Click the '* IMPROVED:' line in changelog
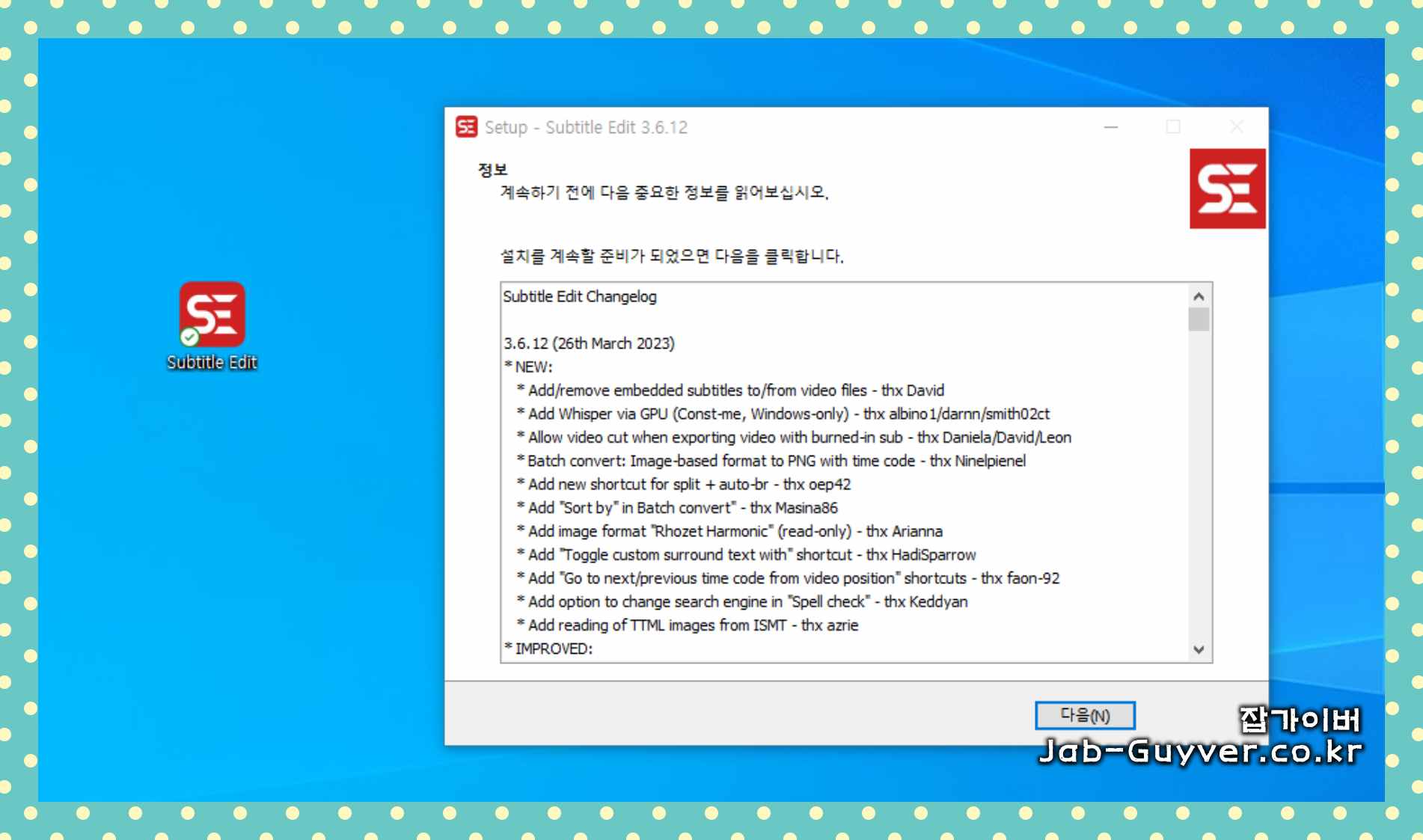This screenshot has height=840, width=1423. tap(548, 649)
